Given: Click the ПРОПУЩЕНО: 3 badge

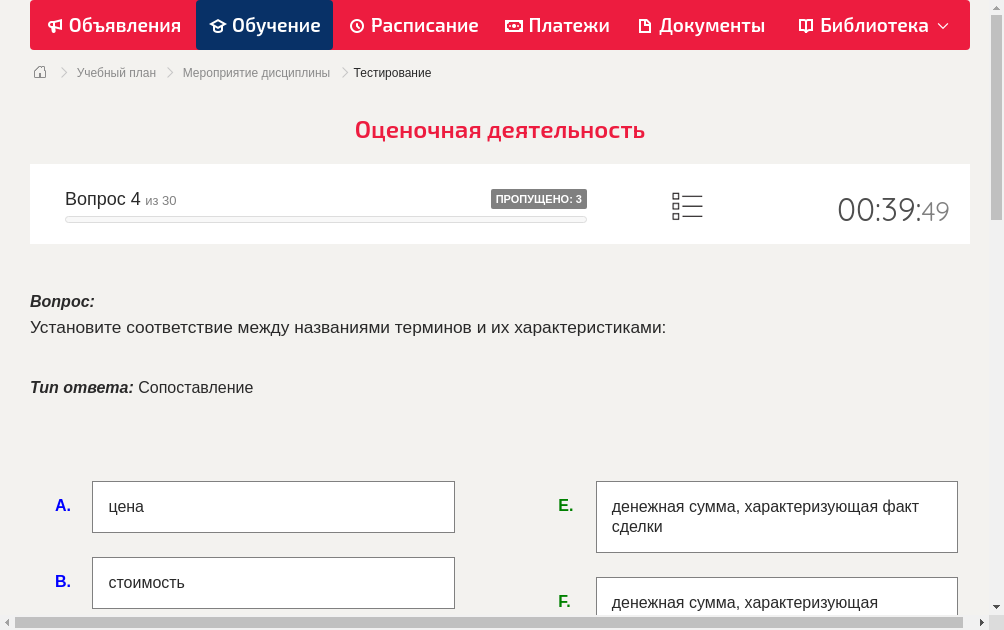Looking at the screenshot, I should click(x=539, y=199).
